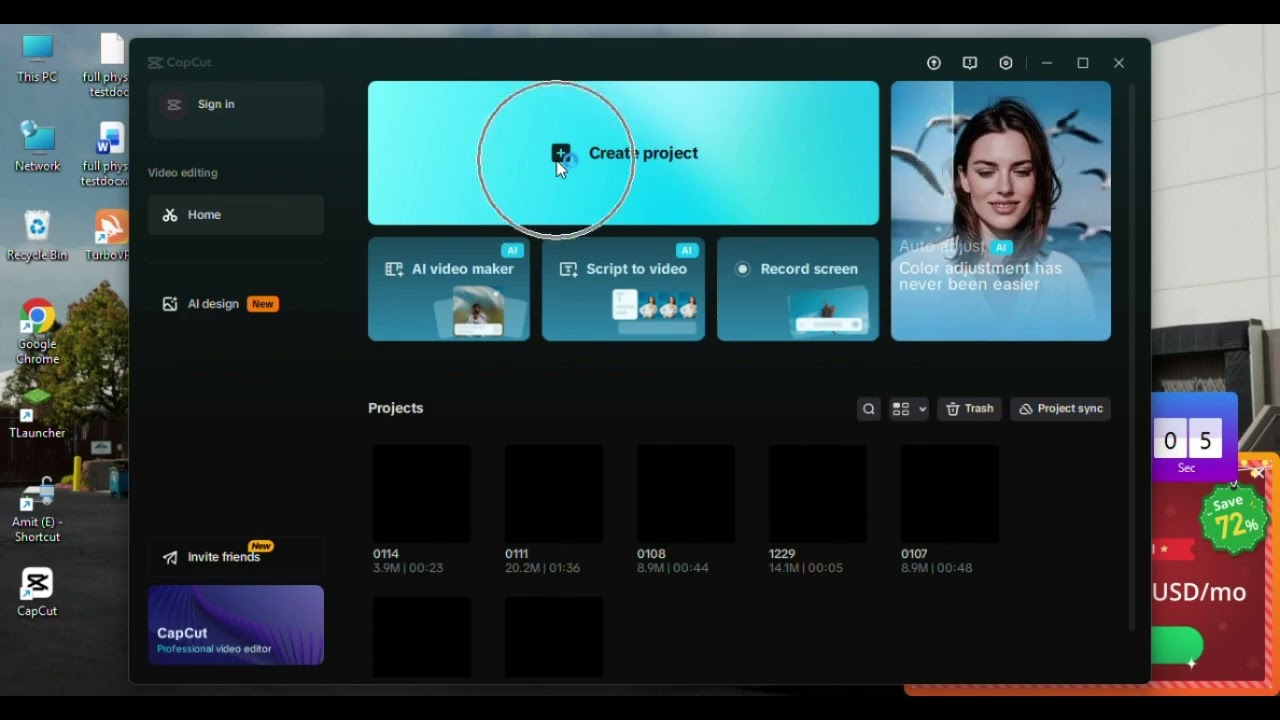Open project thumbnail 0111
Viewport: 1280px width, 720px height.
554,494
